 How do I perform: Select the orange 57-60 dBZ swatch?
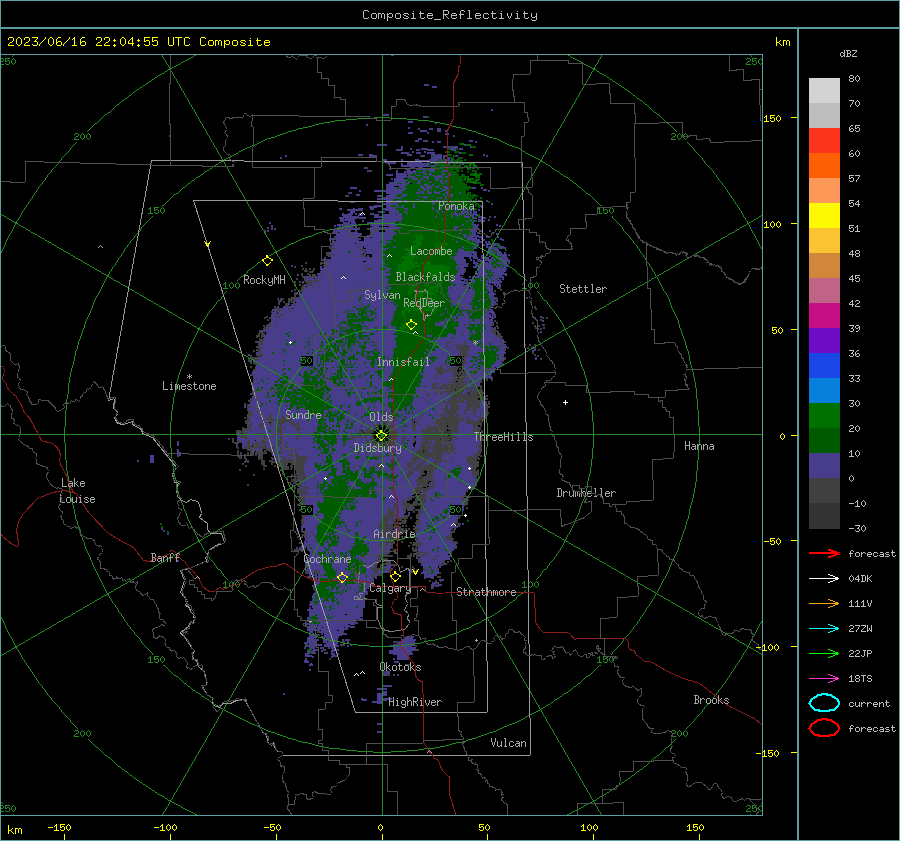pos(824,166)
